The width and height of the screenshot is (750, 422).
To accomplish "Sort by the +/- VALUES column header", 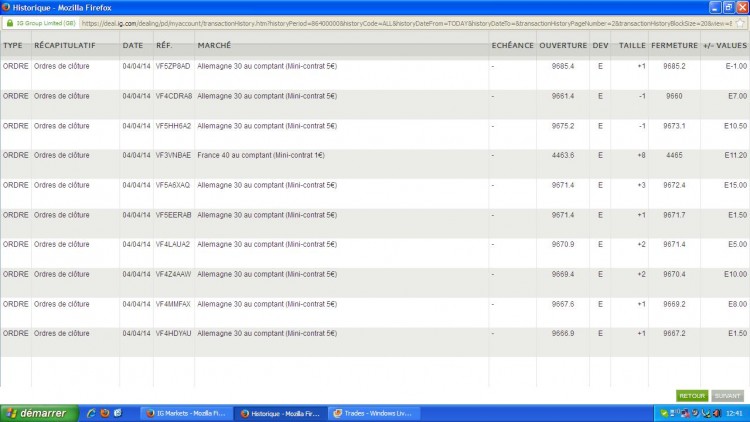I will click(x=725, y=45).
